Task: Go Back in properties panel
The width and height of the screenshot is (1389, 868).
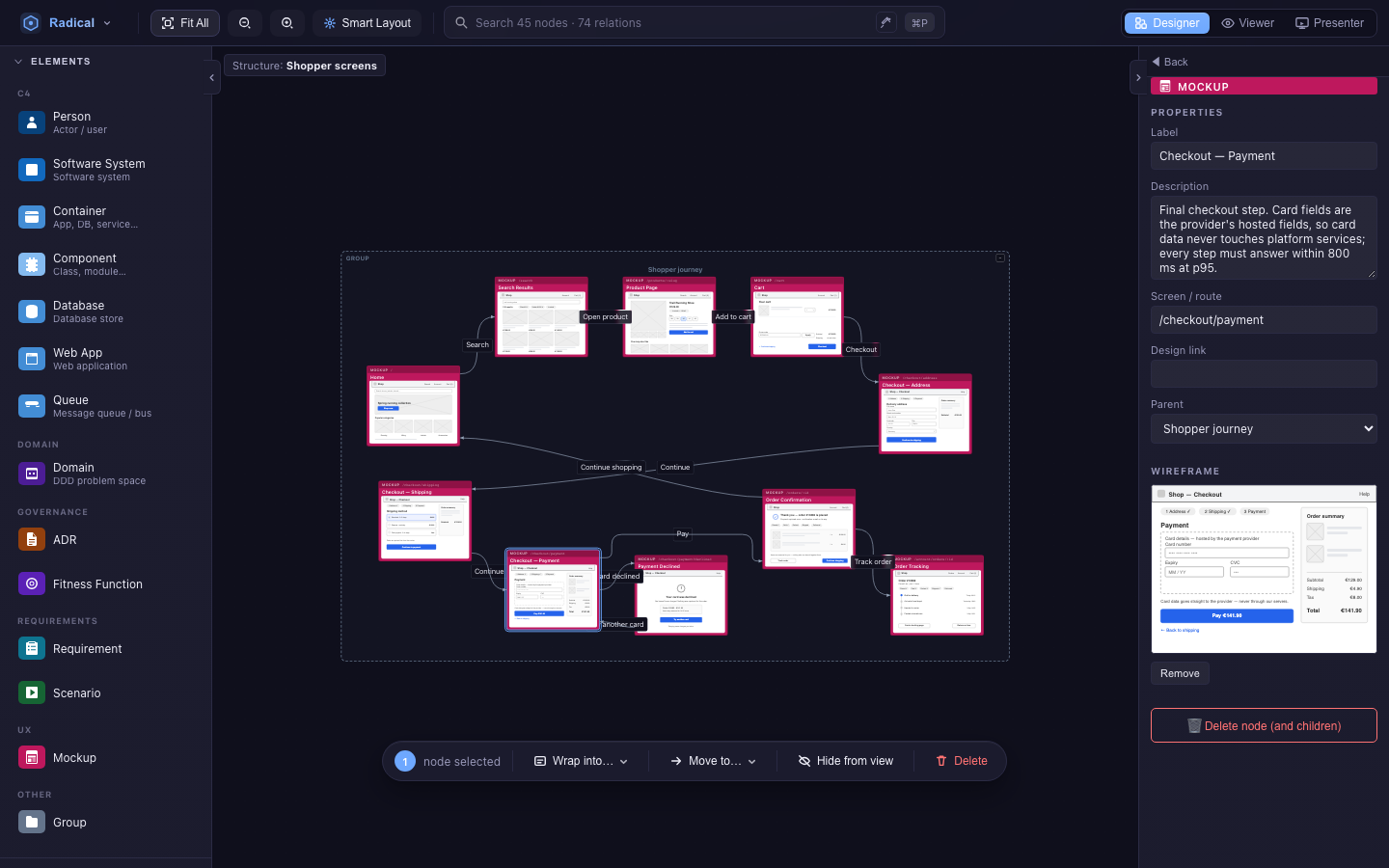Action: coord(1170,62)
